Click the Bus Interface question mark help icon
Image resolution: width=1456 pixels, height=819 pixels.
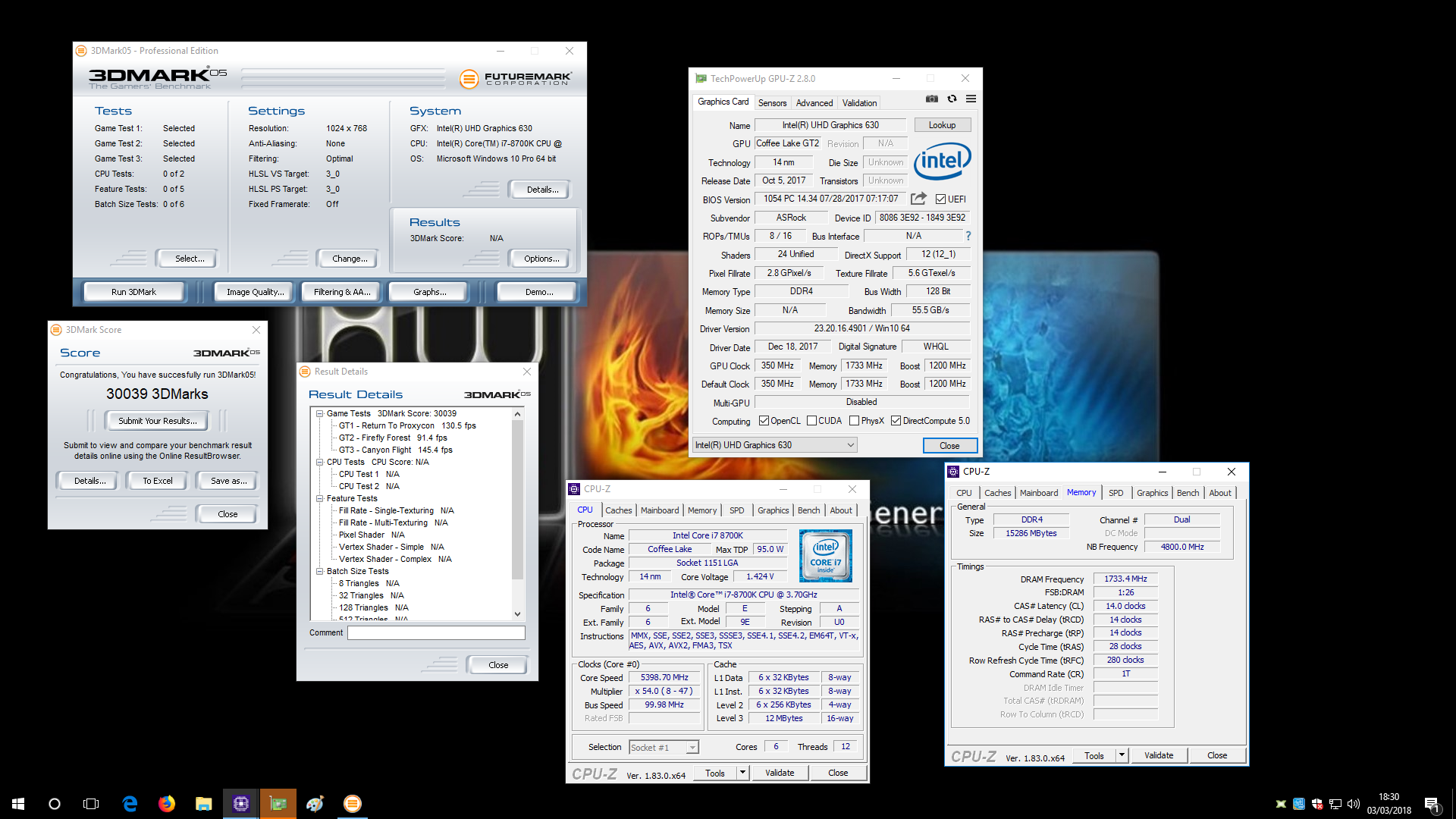click(968, 236)
